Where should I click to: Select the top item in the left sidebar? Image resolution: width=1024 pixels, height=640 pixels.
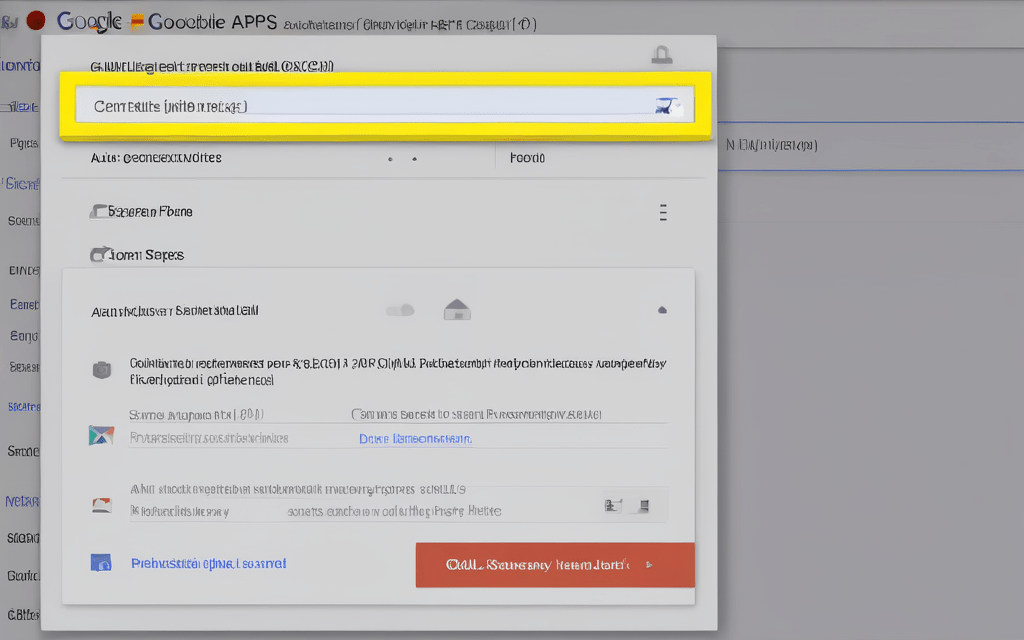coord(22,66)
